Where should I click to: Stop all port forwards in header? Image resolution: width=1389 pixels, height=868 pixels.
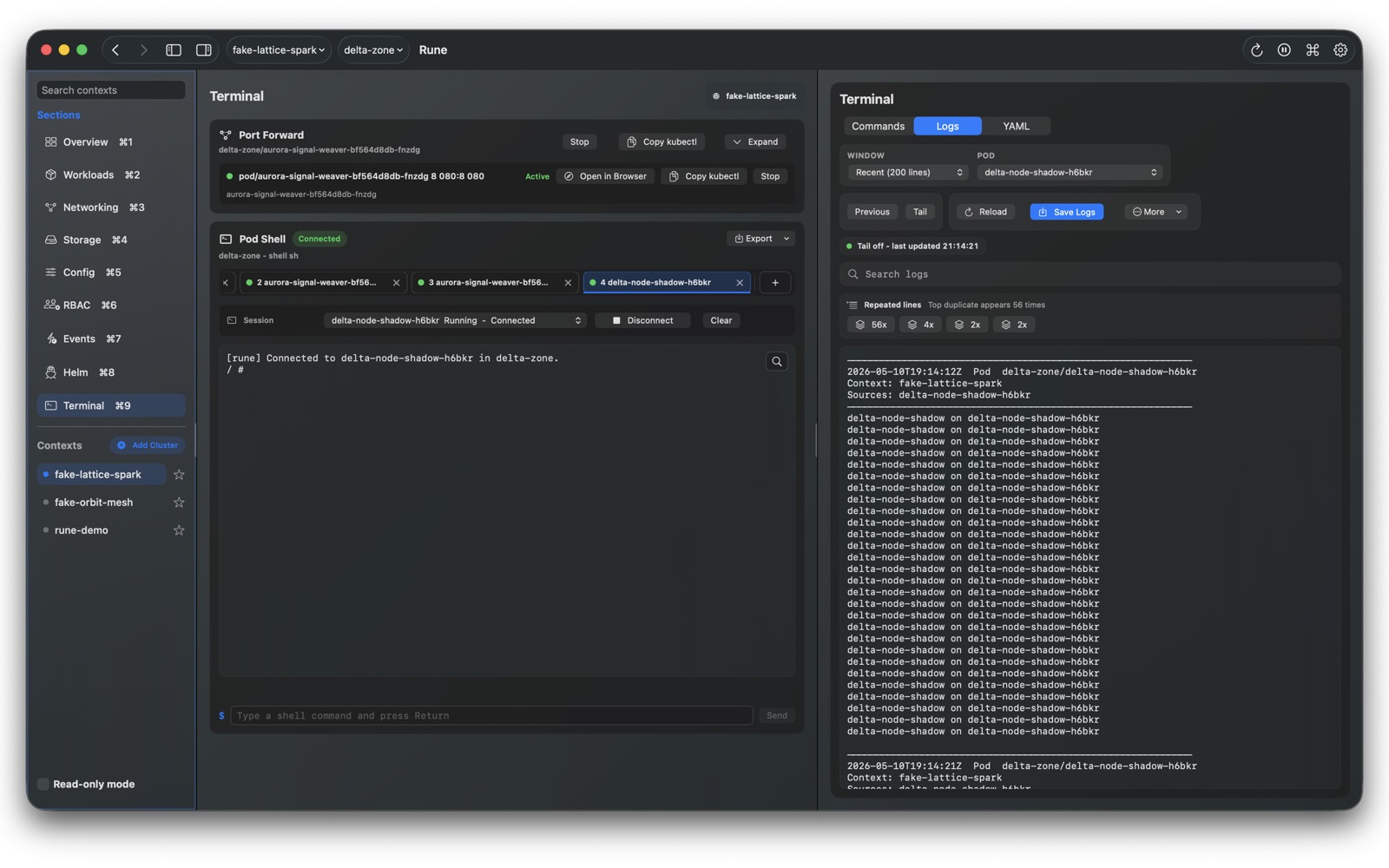pos(579,142)
